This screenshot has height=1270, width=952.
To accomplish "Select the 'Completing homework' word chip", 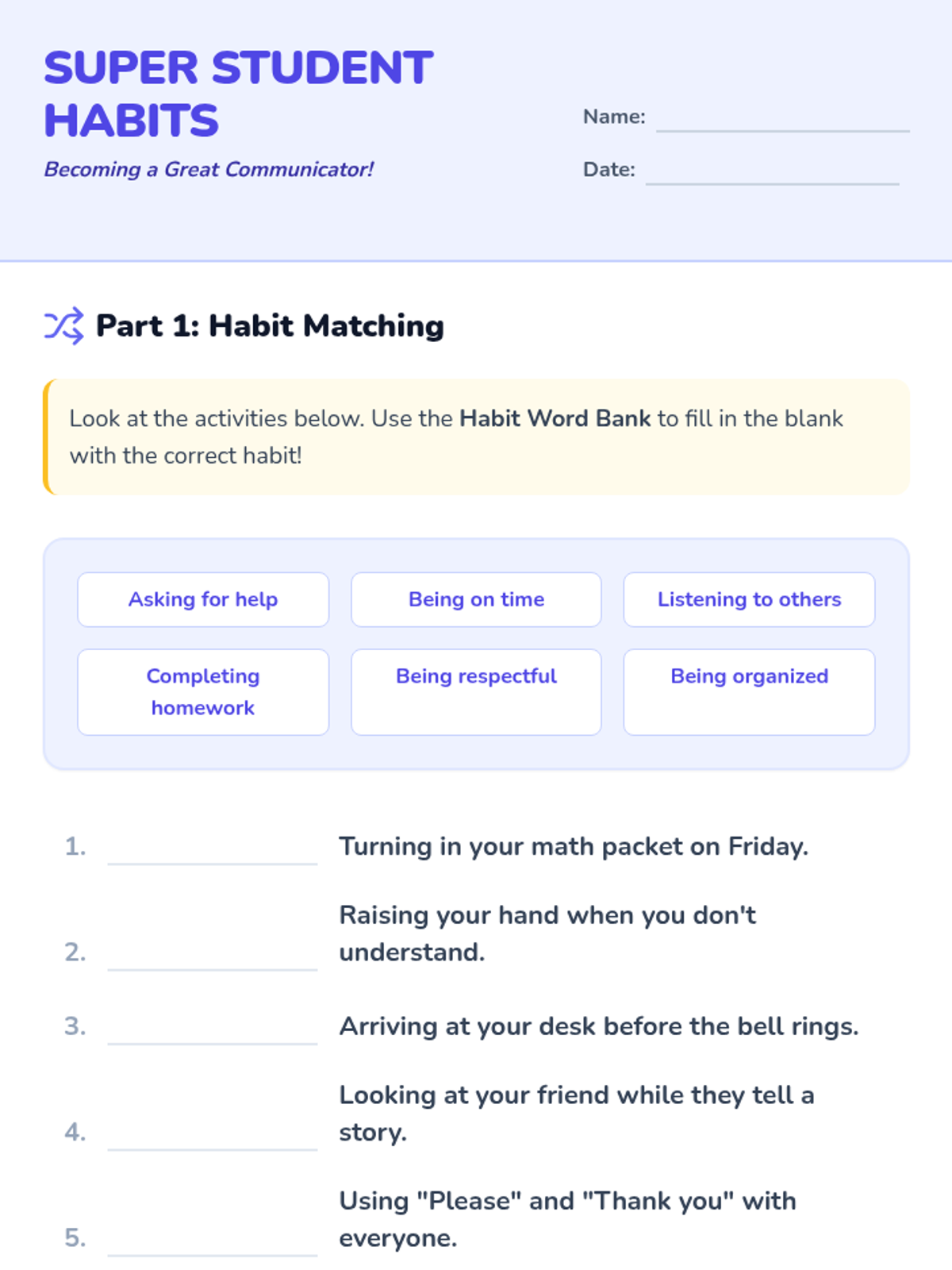I will pos(203,691).
